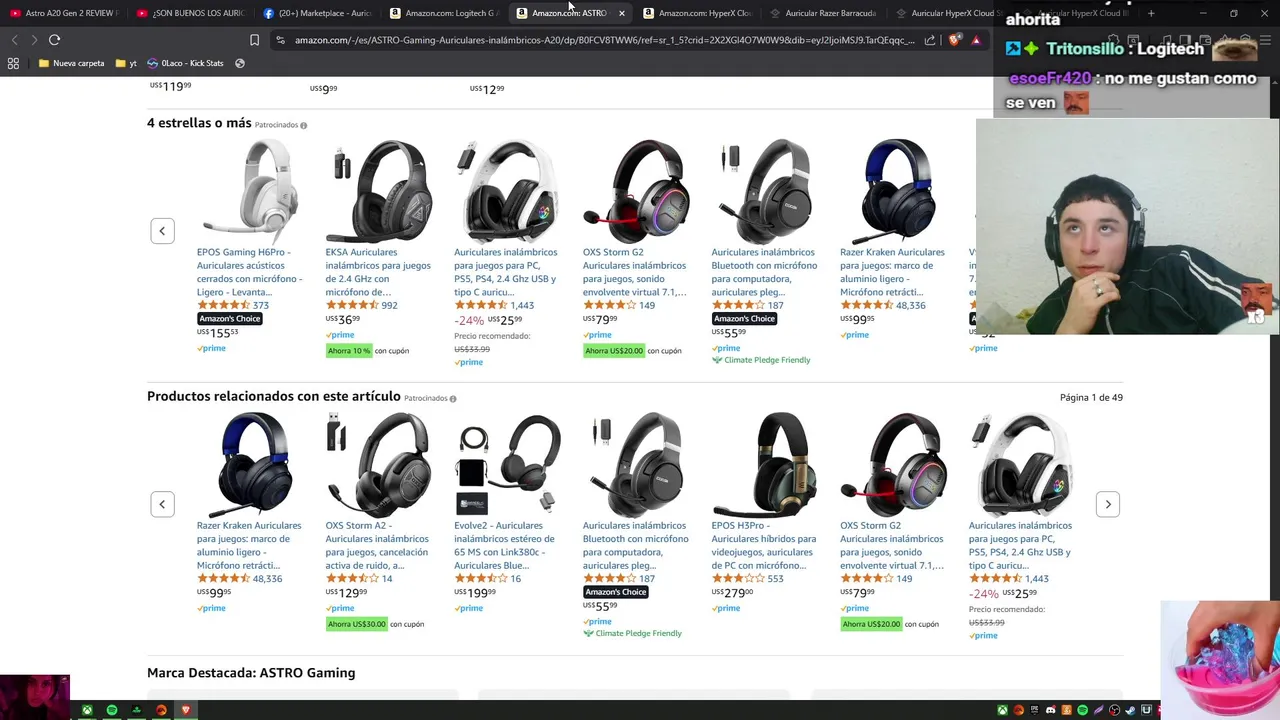The image size is (1280, 720).
Task: Reload the Amazon page
Action: tap(54, 40)
